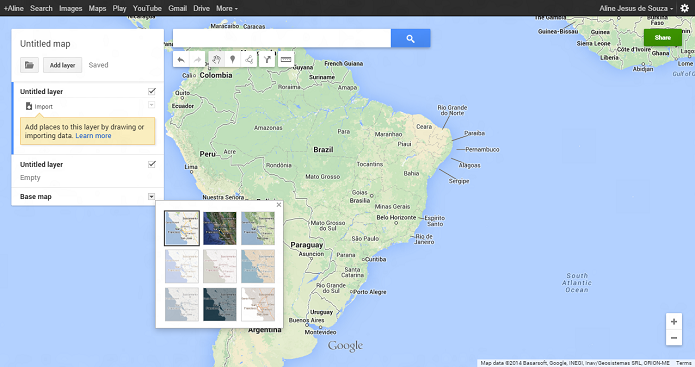
Task: Uncheck the second Untitled layer checkbox
Action: click(152, 164)
